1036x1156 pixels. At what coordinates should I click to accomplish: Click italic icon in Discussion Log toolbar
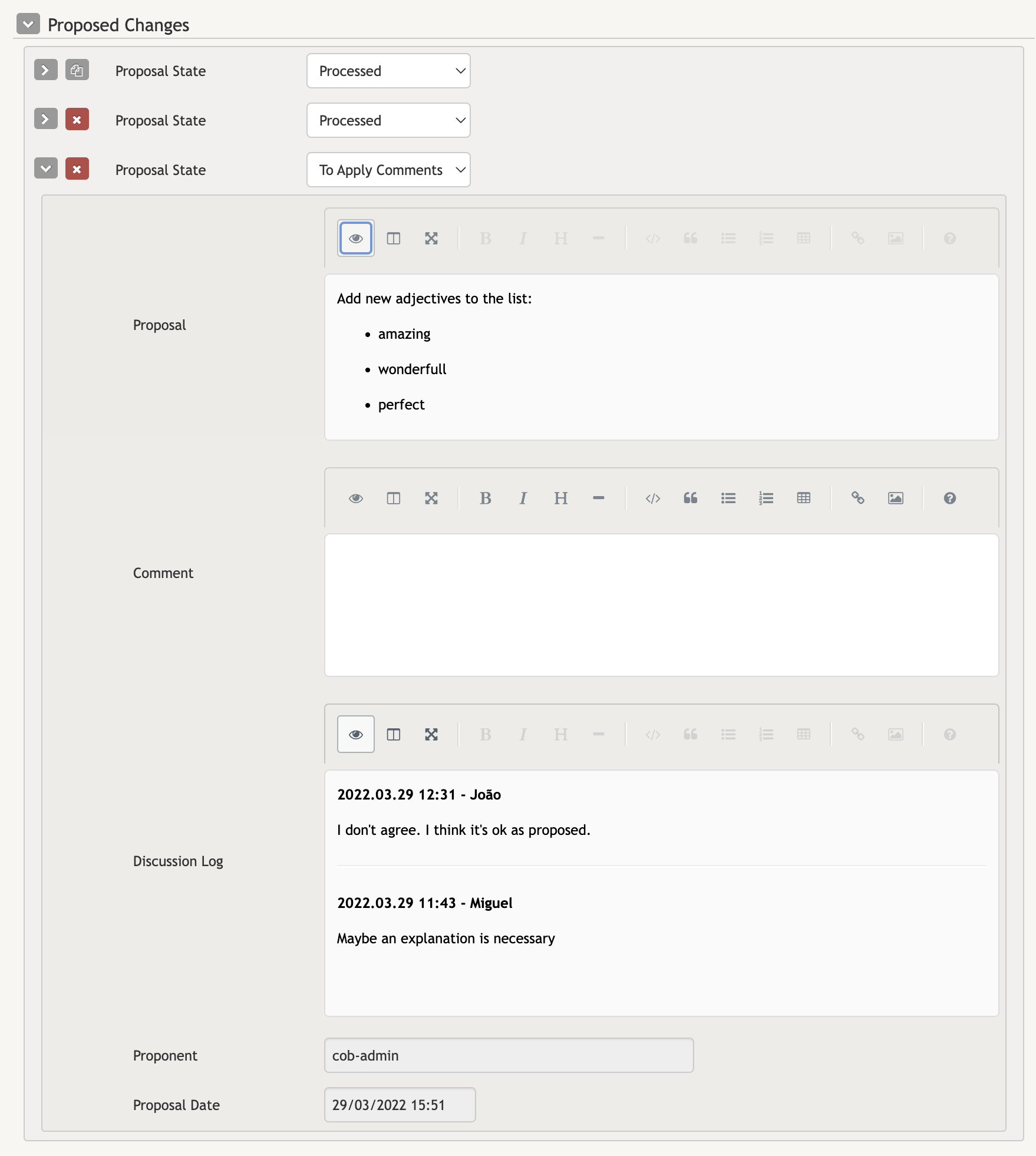[x=523, y=734]
